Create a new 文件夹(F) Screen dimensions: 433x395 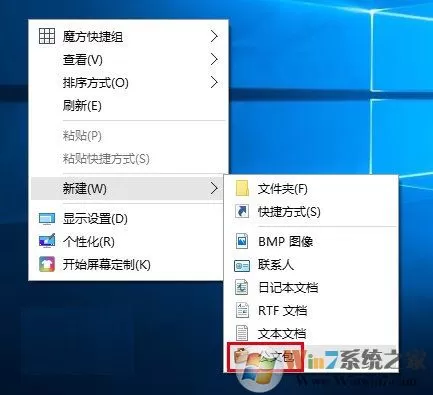pos(311,189)
